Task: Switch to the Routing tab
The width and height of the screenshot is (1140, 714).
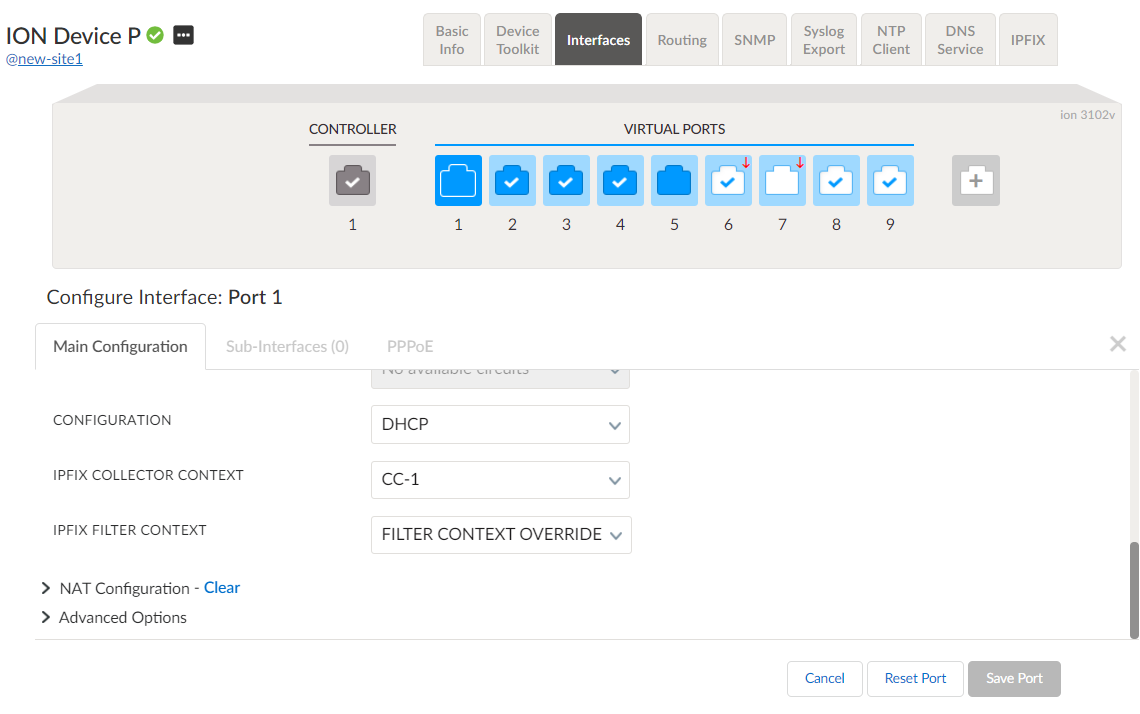Action: (682, 39)
